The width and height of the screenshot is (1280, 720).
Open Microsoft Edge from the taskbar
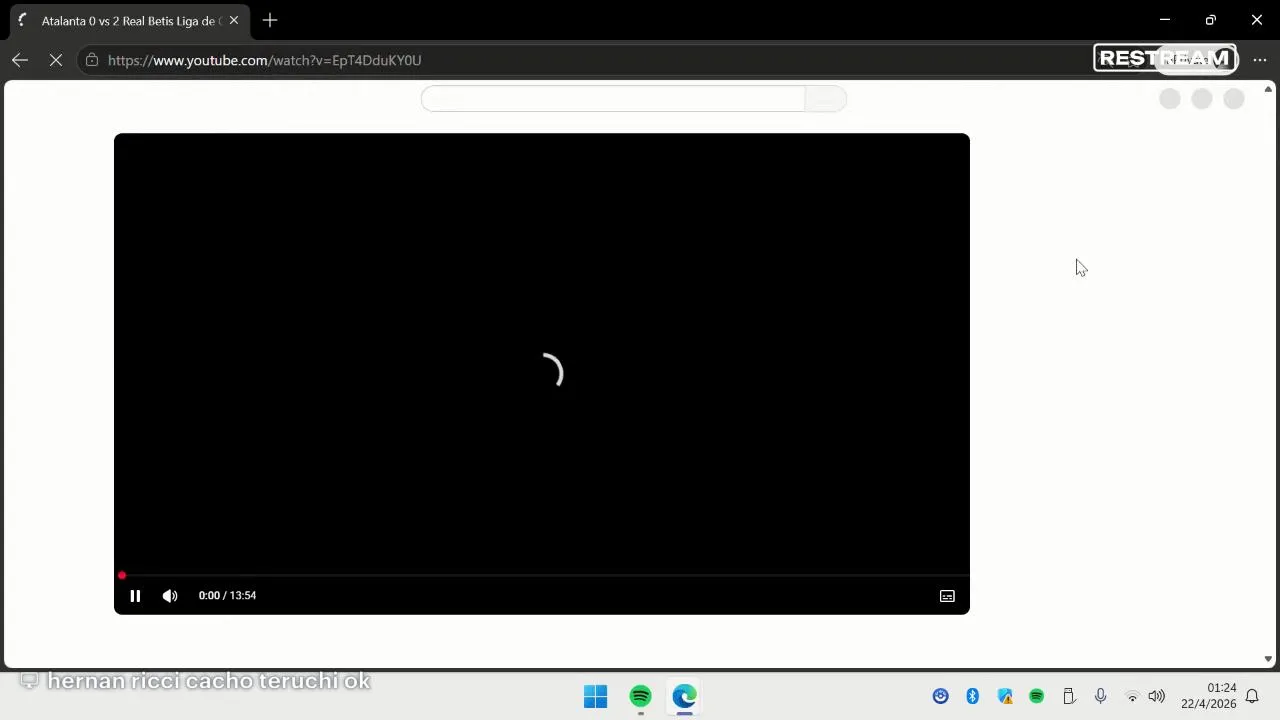pos(685,696)
